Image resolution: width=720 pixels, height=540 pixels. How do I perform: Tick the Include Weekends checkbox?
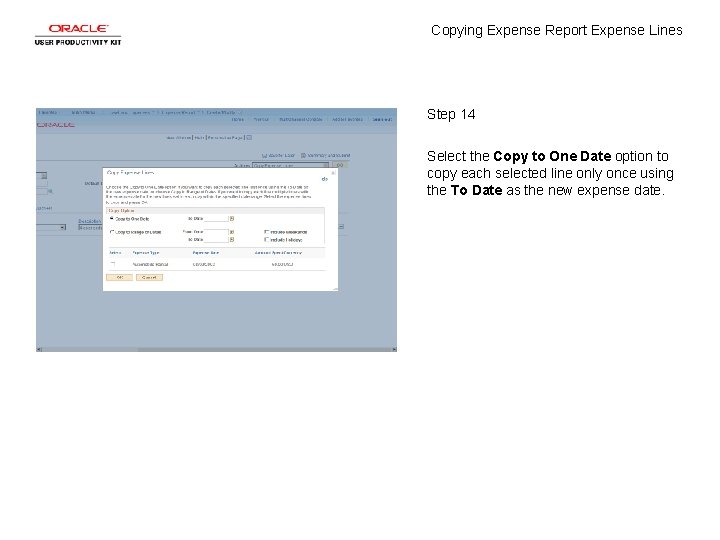tap(266, 232)
